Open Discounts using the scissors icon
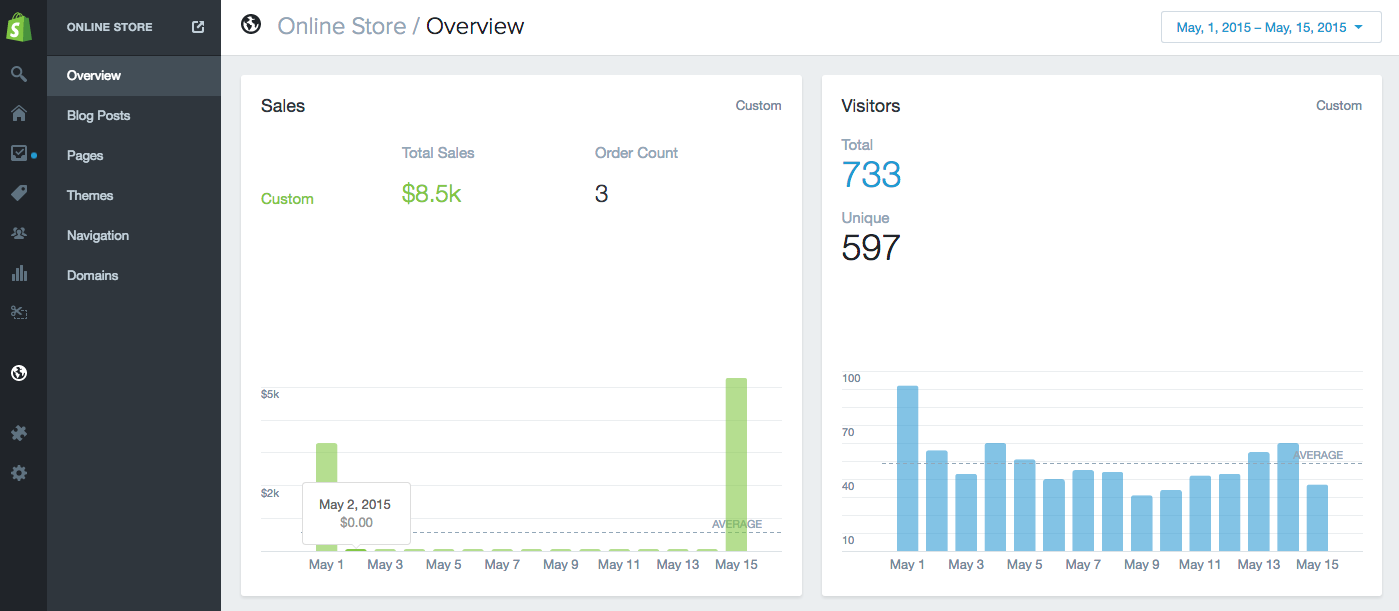 20,312
